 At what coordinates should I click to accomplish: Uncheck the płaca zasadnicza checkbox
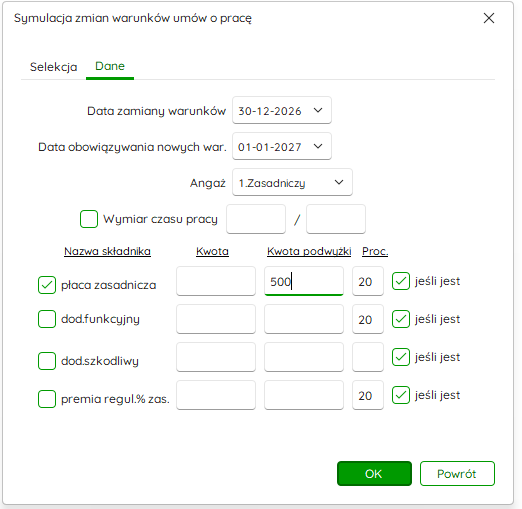click(x=47, y=285)
